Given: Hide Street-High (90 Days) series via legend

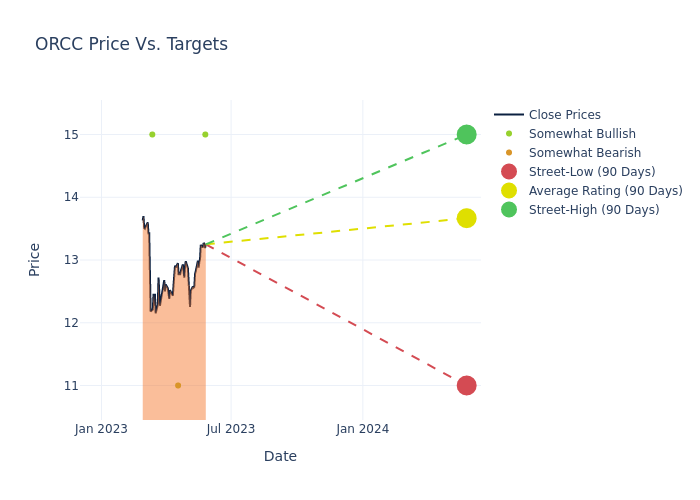Looking at the screenshot, I should tap(594, 210).
